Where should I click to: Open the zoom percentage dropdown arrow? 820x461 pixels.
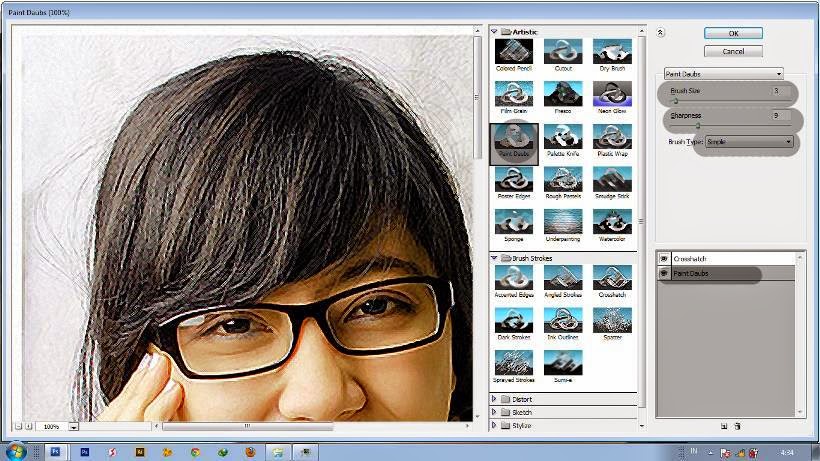[74, 427]
